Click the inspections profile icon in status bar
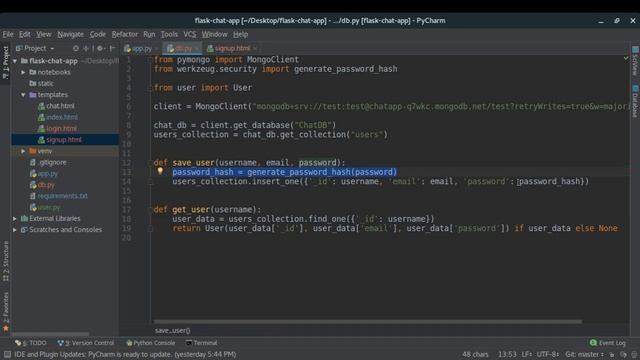The image size is (640, 360). click(623, 354)
